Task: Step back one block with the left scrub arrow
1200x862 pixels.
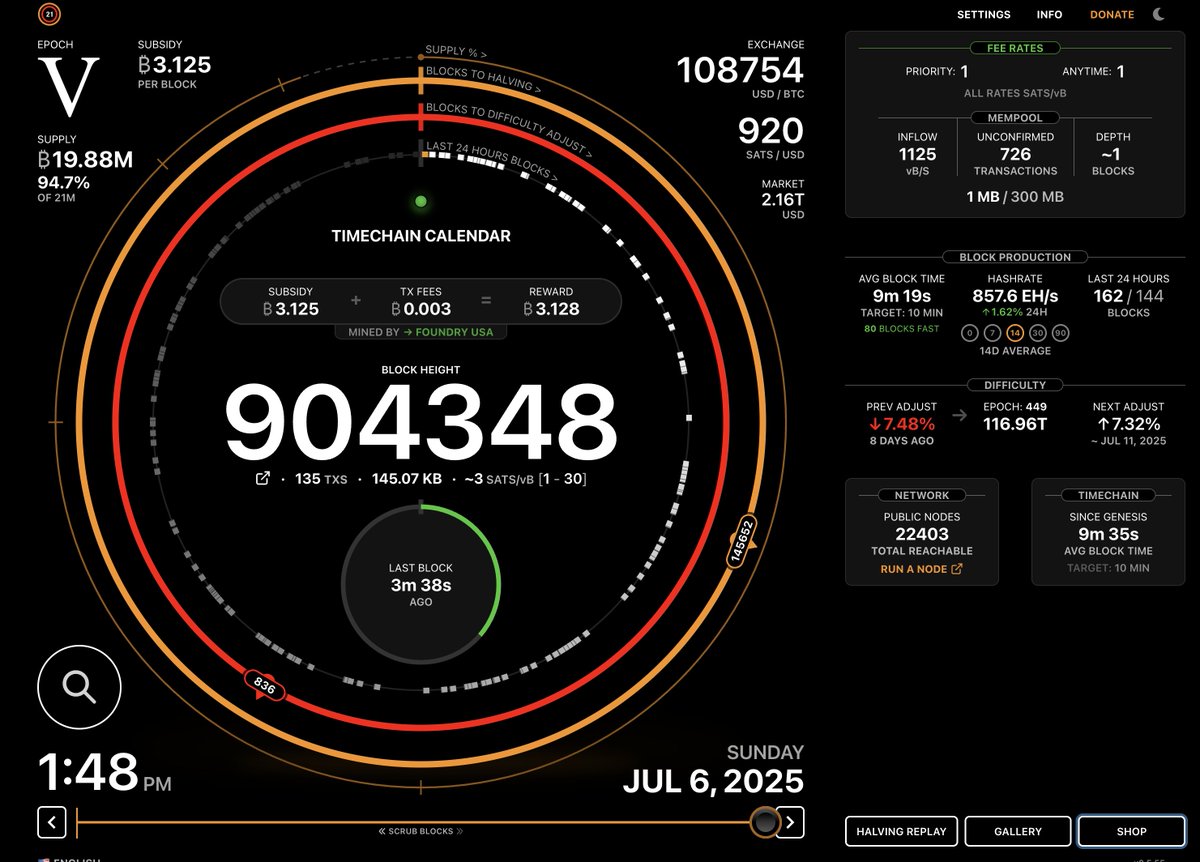Action: pyautogui.click(x=52, y=822)
